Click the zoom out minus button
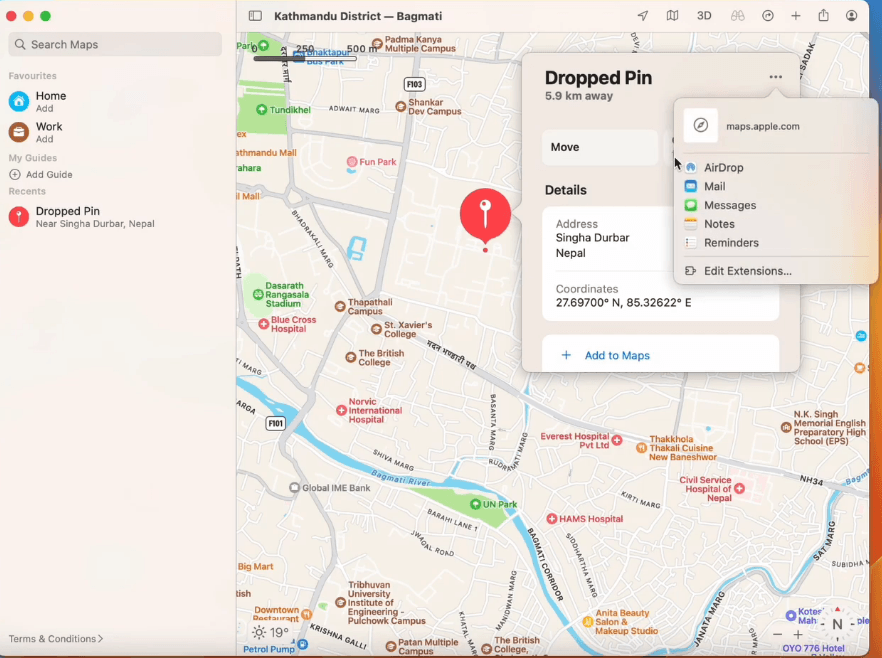The image size is (882, 658). click(777, 634)
